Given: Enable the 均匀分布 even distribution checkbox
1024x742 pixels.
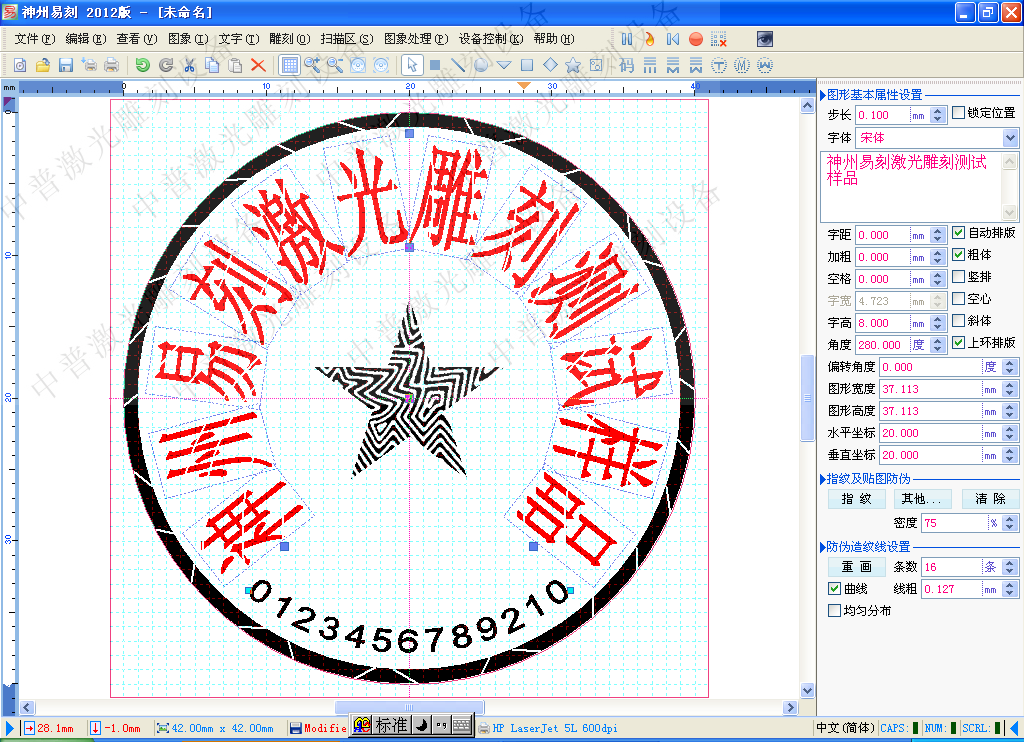Looking at the screenshot, I should pos(834,610).
